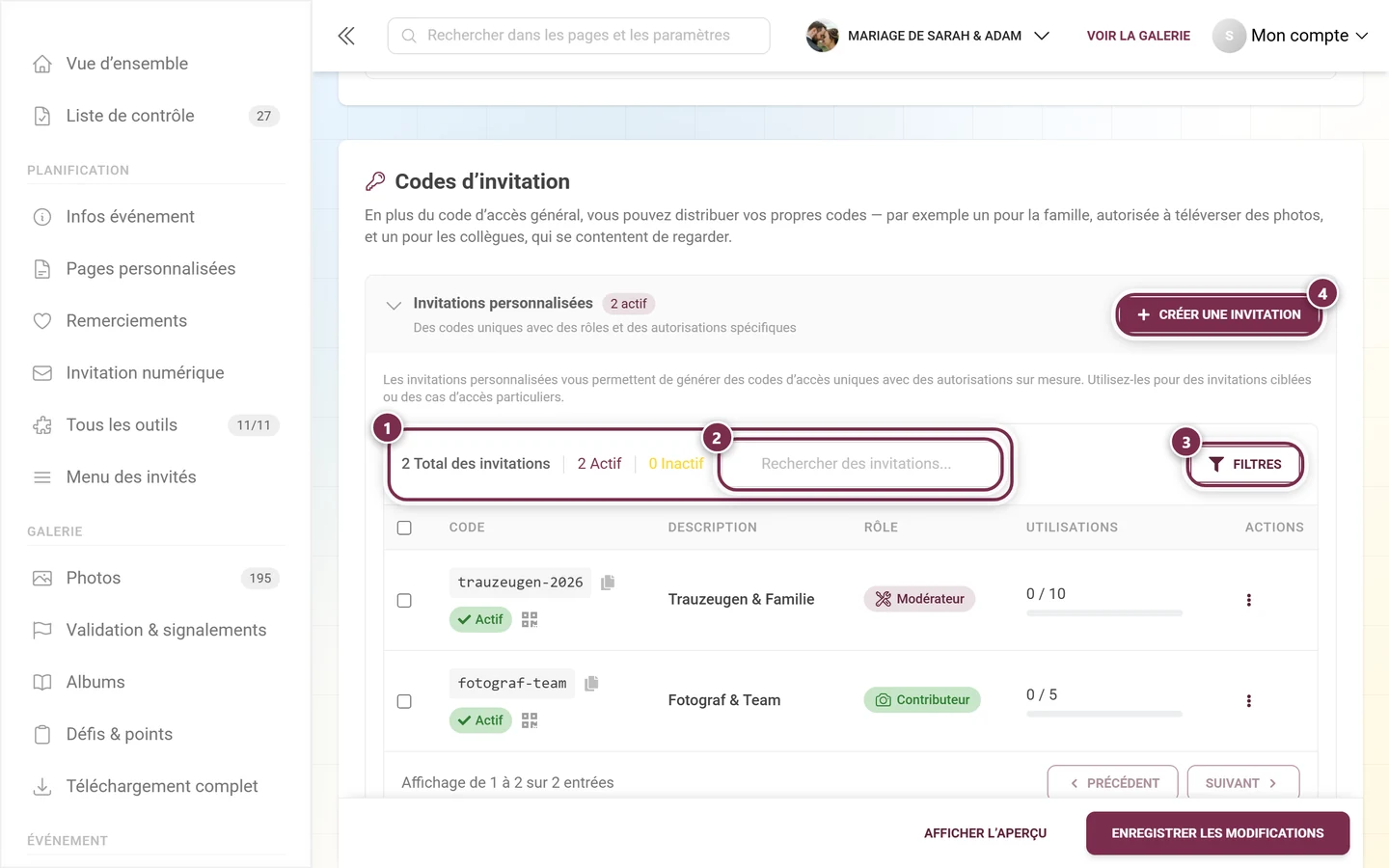The height and width of the screenshot is (868, 1389).
Task: Click the Tous les outils puzzle icon
Action: point(42,425)
